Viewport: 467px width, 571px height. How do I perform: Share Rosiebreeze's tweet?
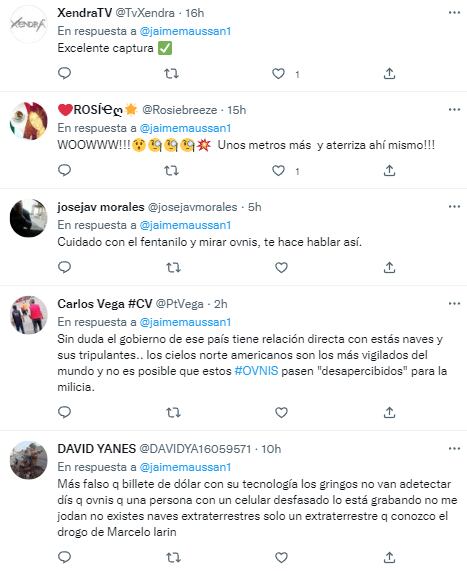pyautogui.click(x=389, y=170)
